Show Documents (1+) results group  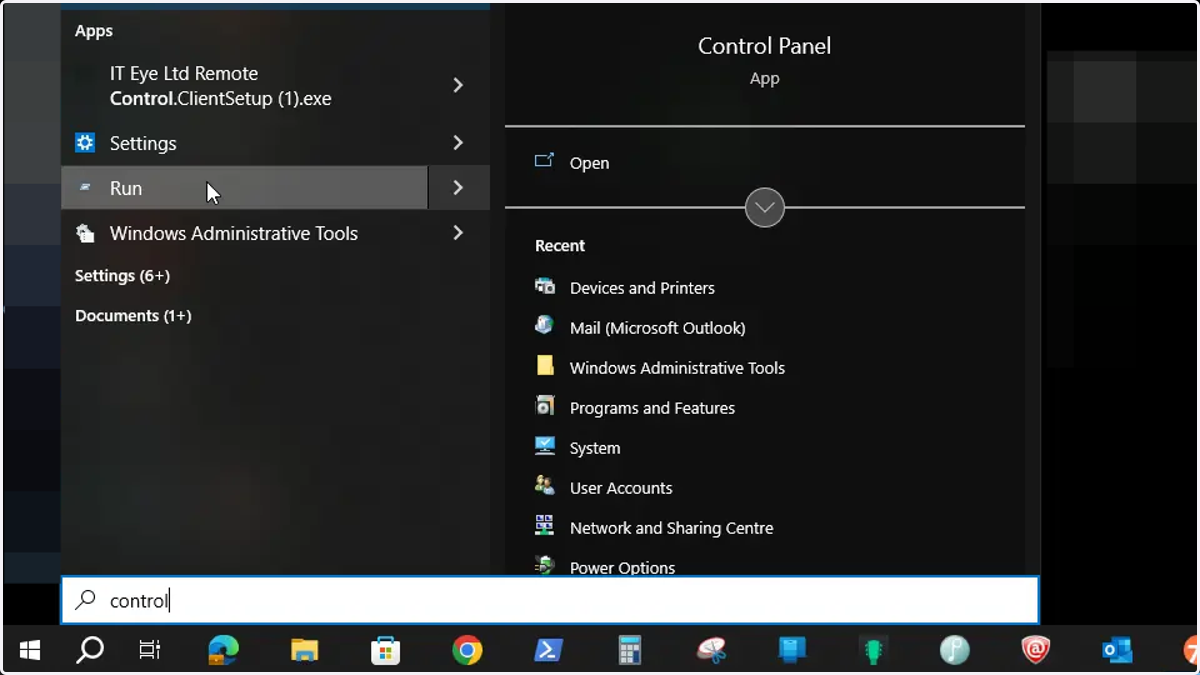(x=133, y=316)
